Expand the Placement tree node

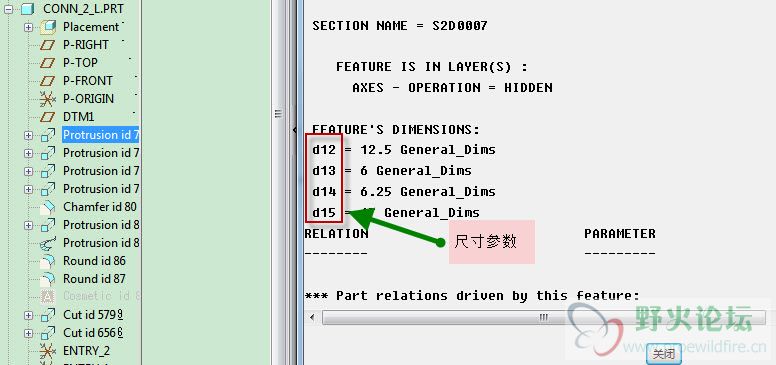(28, 27)
